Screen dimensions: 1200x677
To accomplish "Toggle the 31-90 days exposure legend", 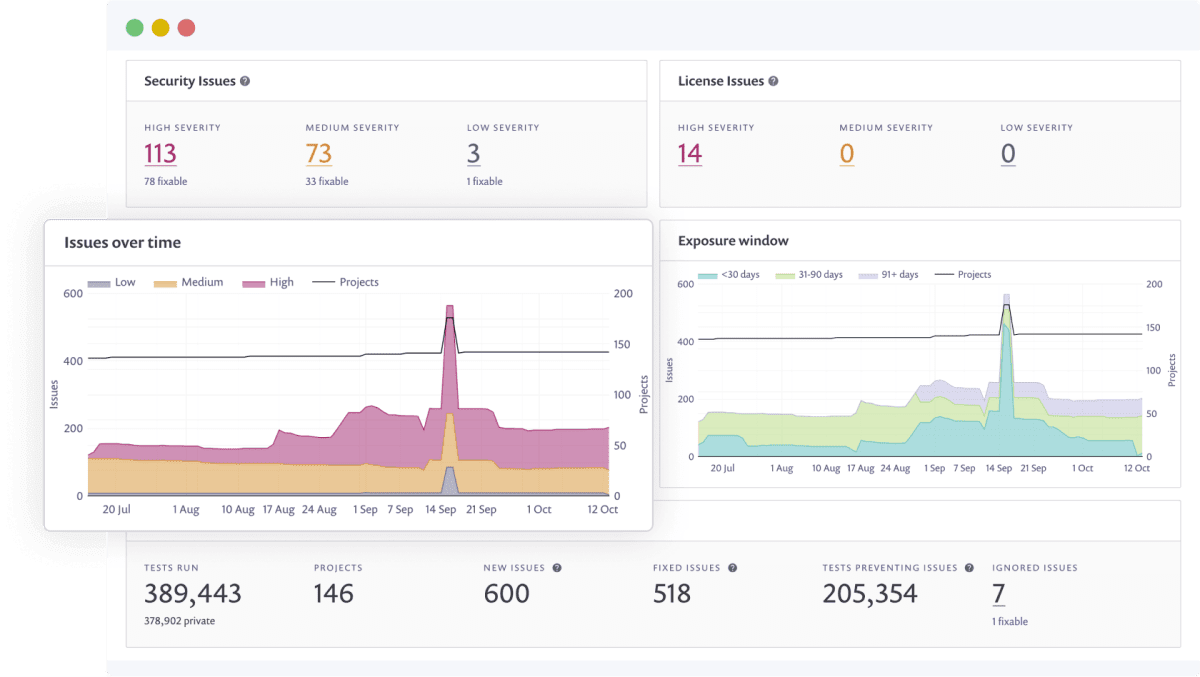I will pyautogui.click(x=806, y=274).
